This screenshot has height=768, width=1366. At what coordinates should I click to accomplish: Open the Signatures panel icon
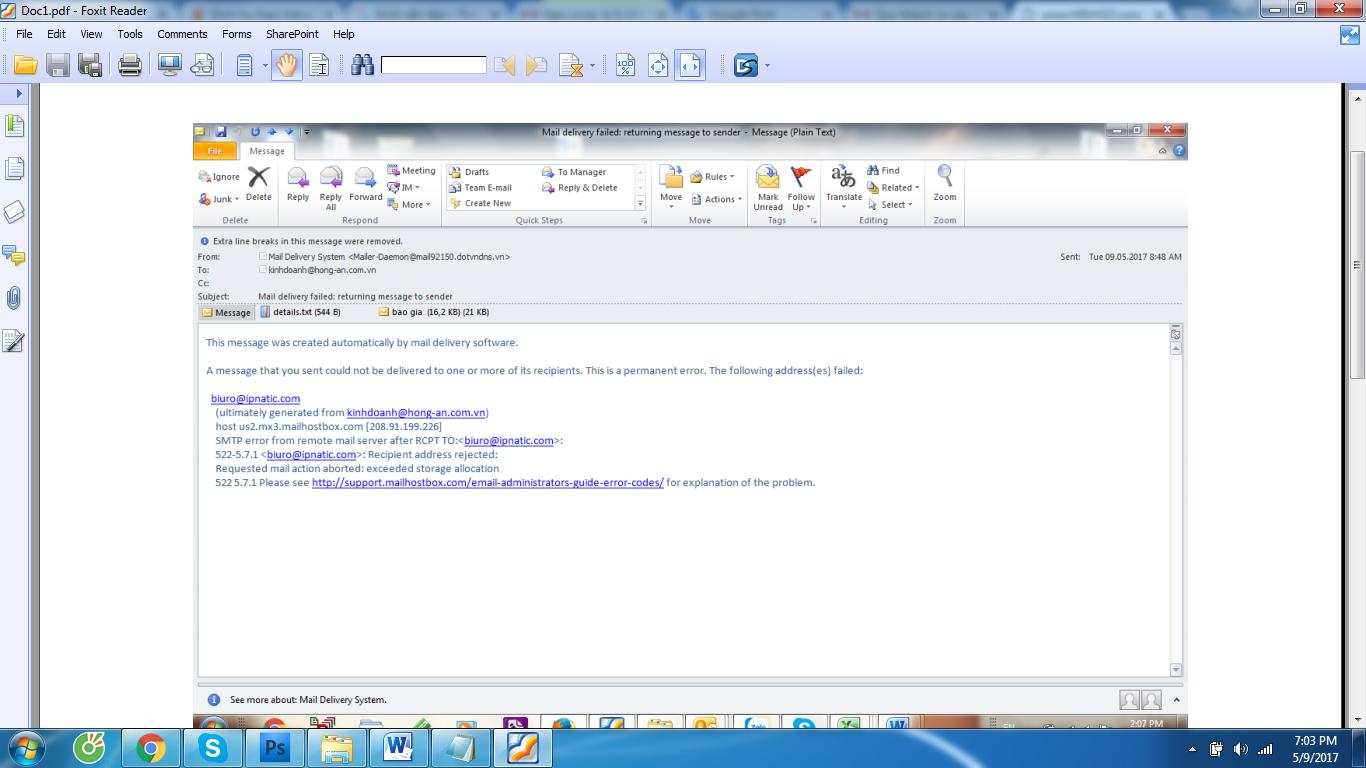pyautogui.click(x=14, y=341)
